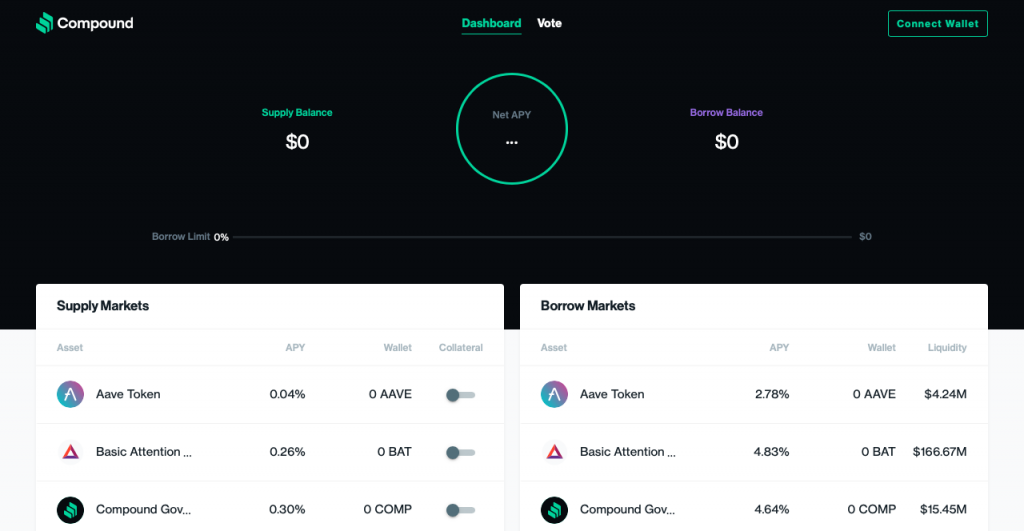Click the Borrow Balance label
Viewport: 1024px width, 531px height.
point(726,112)
